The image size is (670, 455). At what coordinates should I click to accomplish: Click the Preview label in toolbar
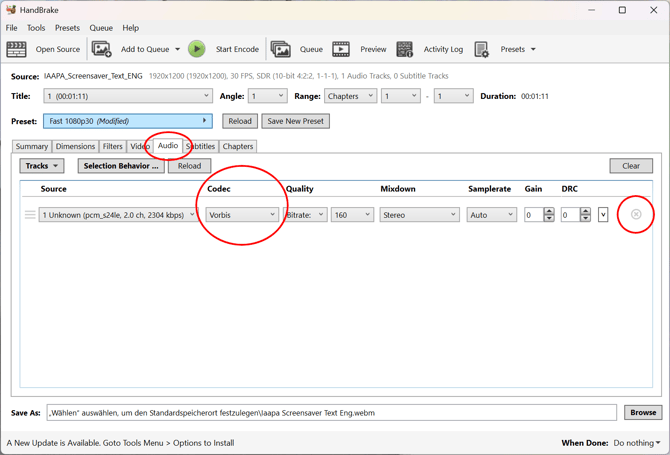[x=373, y=49]
